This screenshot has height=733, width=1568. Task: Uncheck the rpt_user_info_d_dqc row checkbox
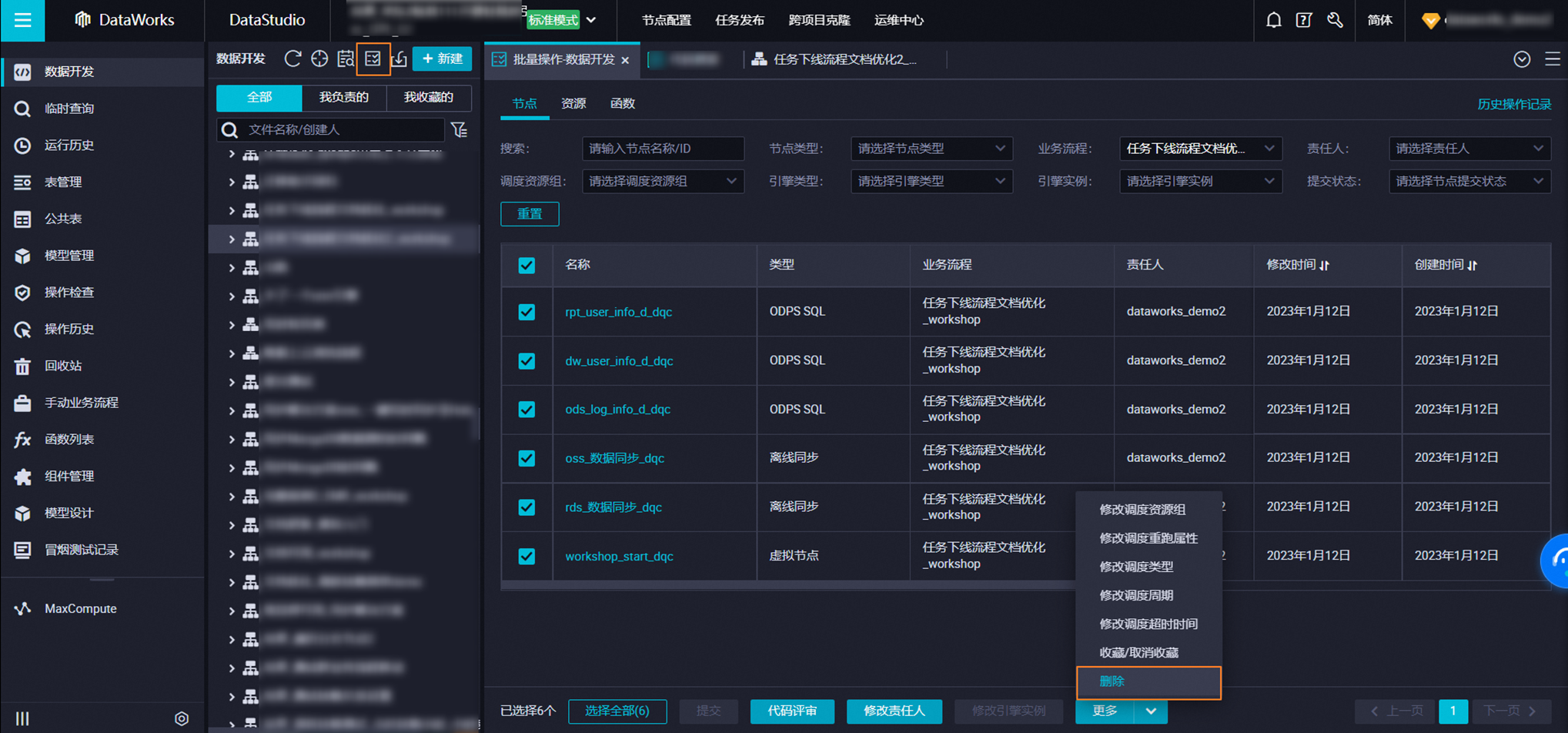(x=527, y=312)
